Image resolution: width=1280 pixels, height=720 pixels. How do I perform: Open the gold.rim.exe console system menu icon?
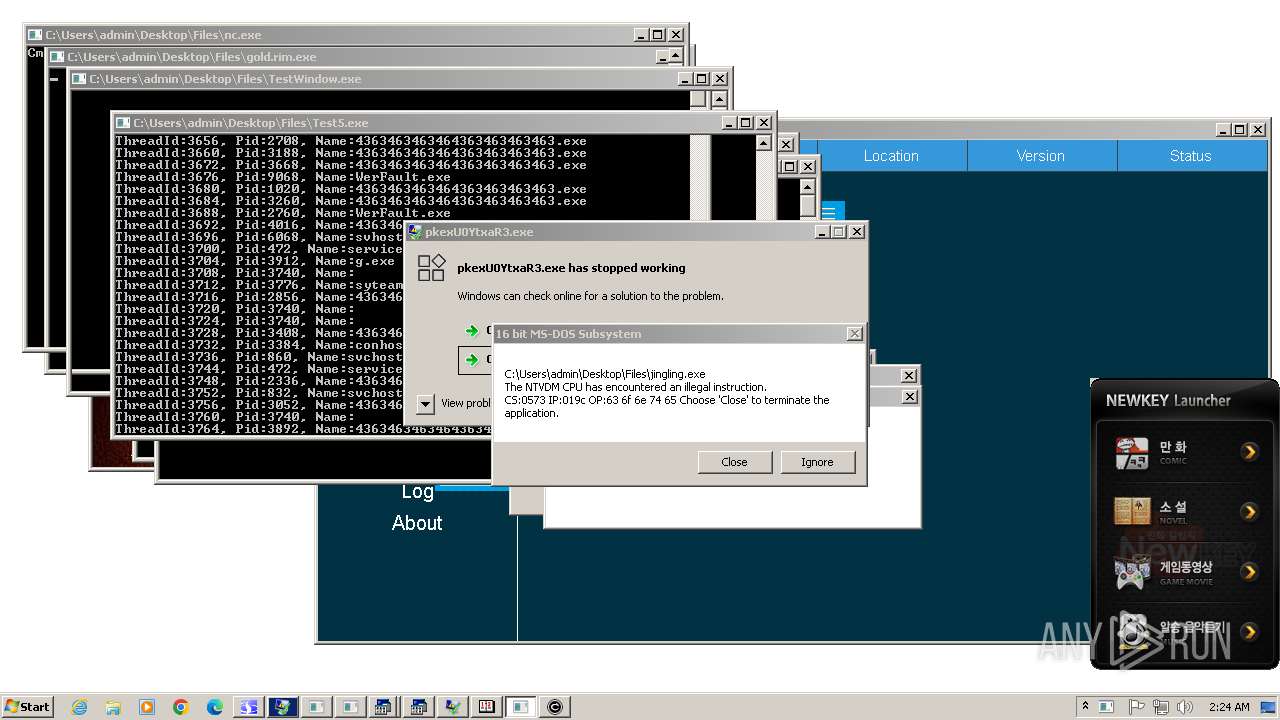(x=56, y=57)
